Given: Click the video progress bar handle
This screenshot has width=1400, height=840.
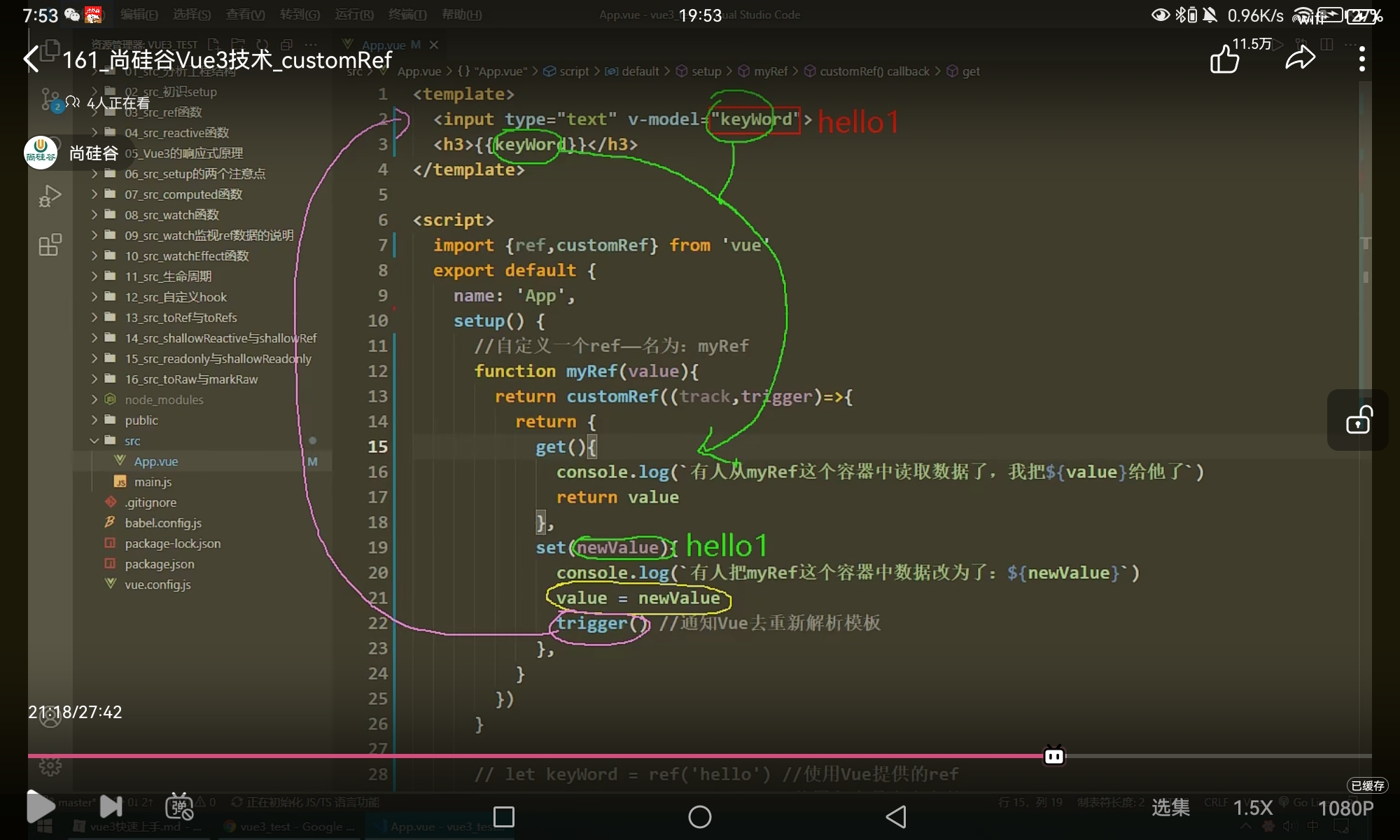Looking at the screenshot, I should point(1053,756).
